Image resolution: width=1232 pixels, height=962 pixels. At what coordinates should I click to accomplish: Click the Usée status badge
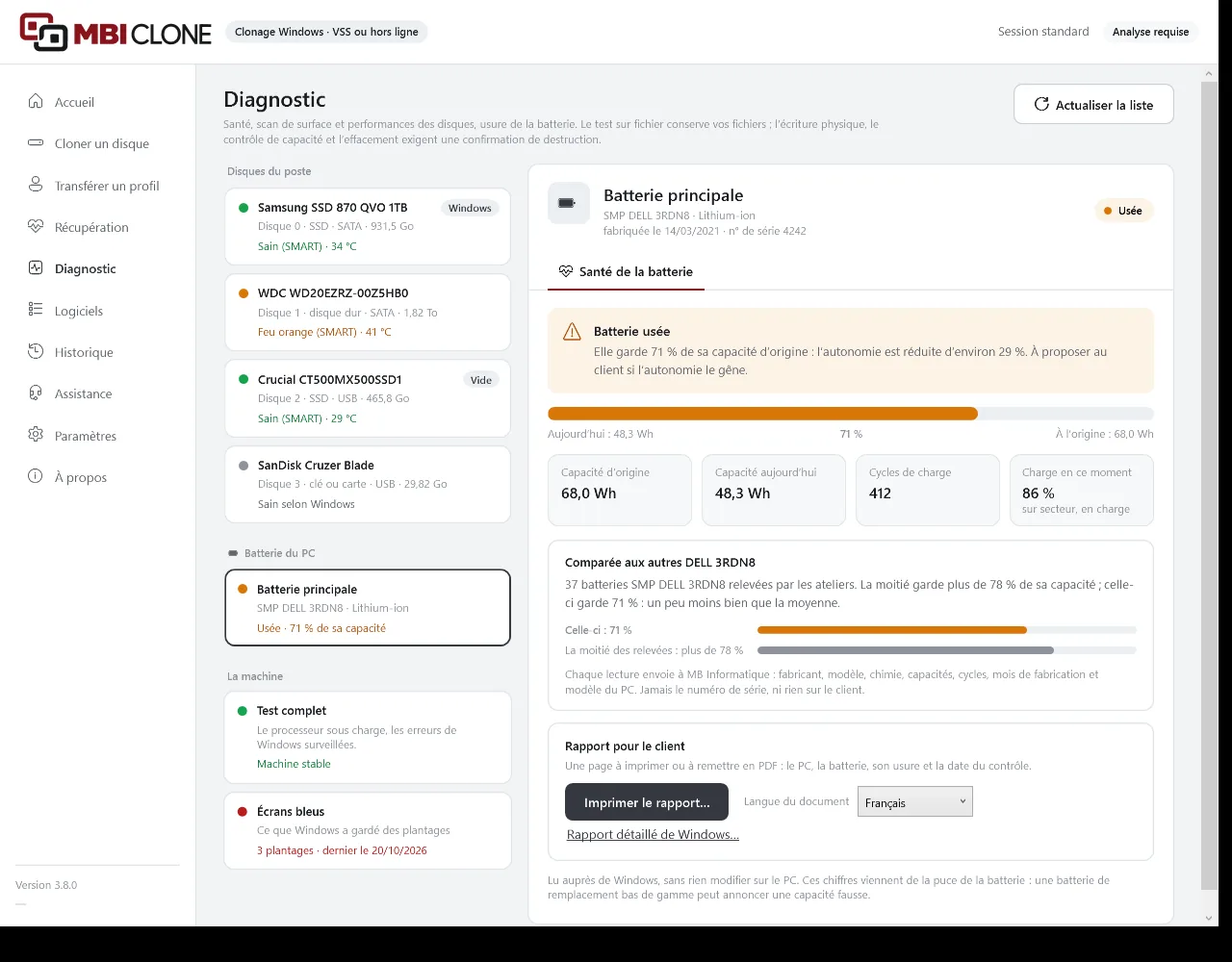pyautogui.click(x=1123, y=211)
